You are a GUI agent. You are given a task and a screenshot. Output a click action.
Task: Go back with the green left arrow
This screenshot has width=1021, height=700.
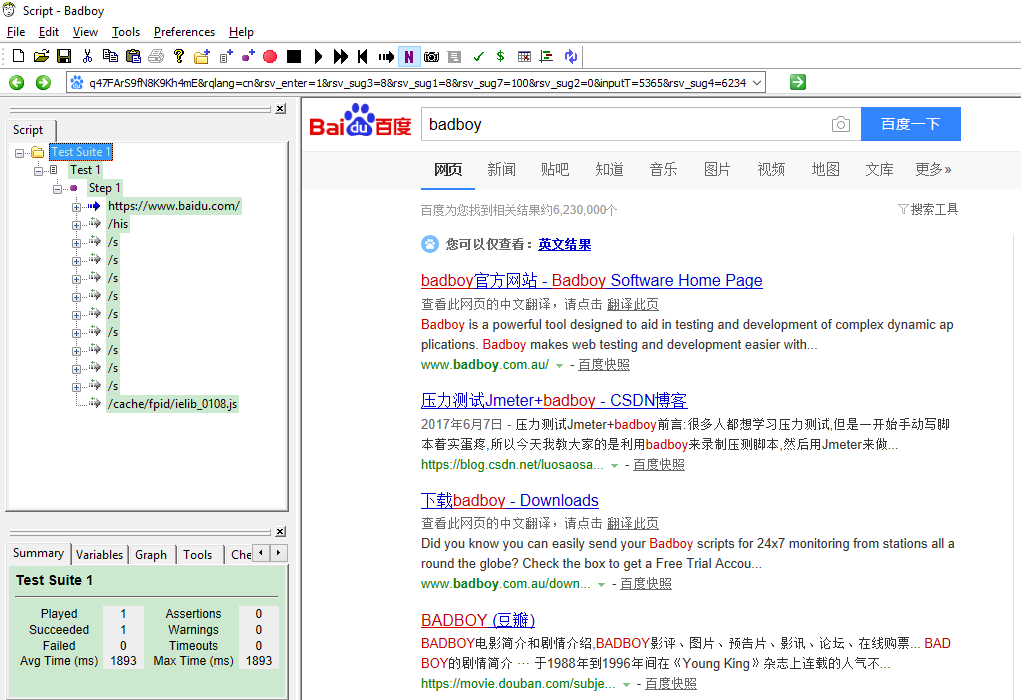(17, 83)
